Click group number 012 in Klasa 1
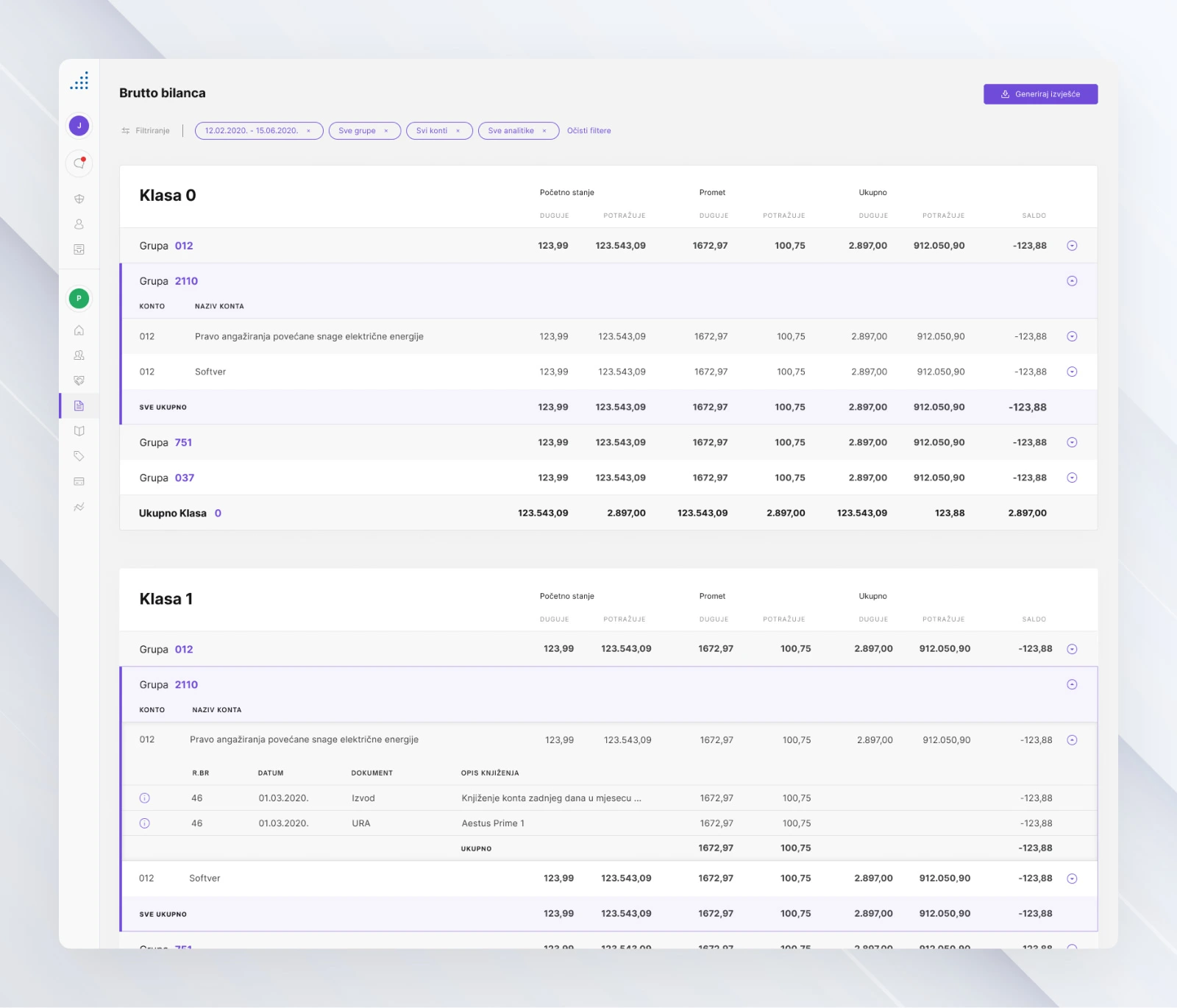The image size is (1177, 1008). tap(184, 649)
